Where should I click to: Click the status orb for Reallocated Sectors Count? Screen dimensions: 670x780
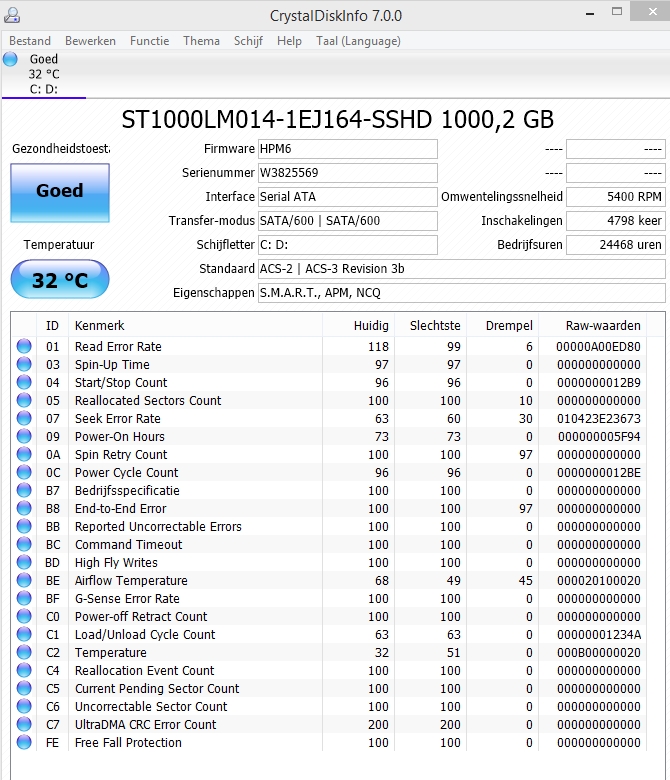click(x=24, y=401)
